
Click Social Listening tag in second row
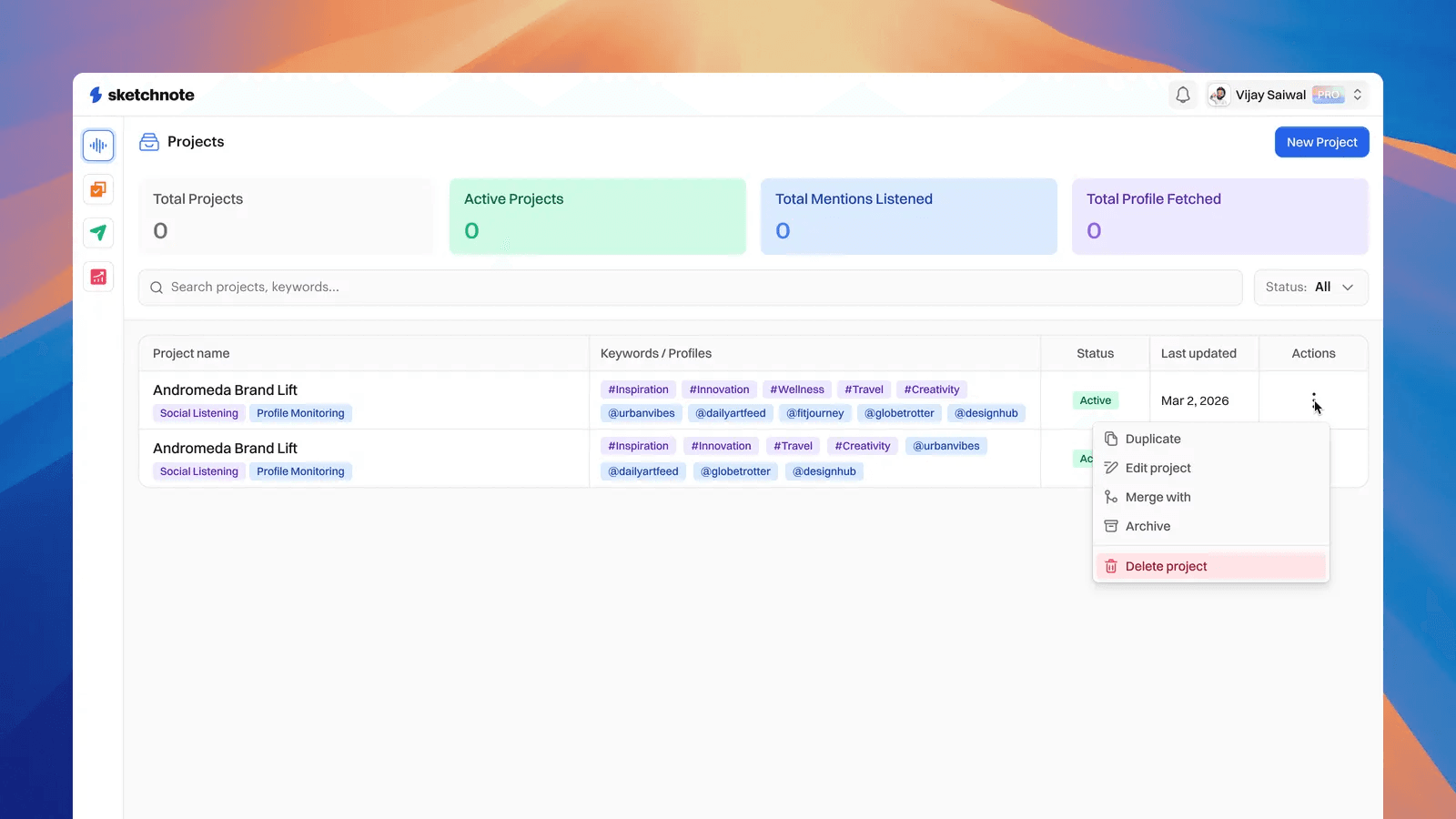point(199,471)
